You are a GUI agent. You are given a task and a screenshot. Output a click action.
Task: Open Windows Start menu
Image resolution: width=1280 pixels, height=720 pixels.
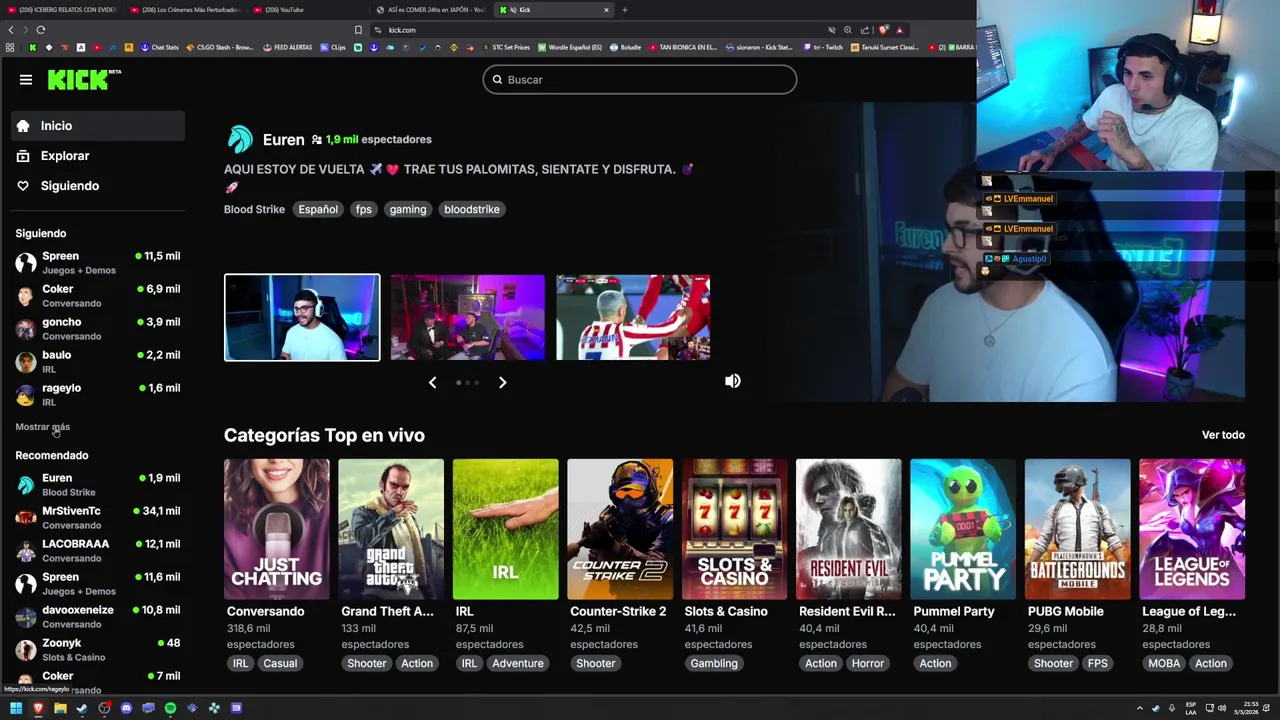[x=16, y=708]
